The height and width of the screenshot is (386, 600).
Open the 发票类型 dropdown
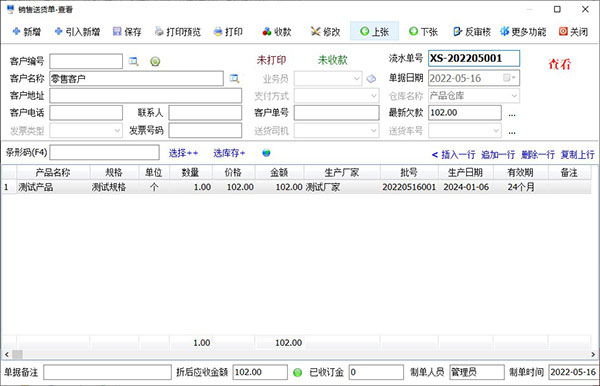click(x=117, y=131)
